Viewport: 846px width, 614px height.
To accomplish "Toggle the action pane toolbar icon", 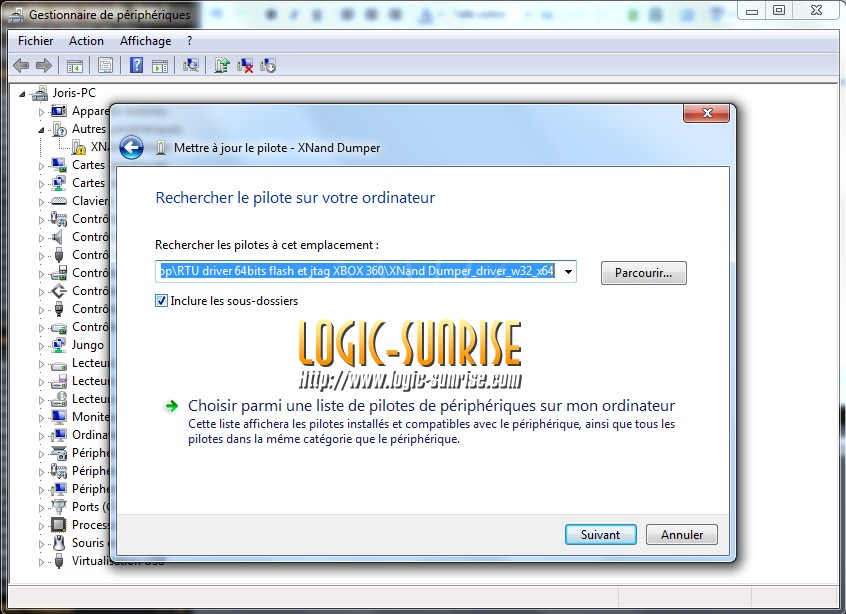I will pyautogui.click(x=160, y=66).
